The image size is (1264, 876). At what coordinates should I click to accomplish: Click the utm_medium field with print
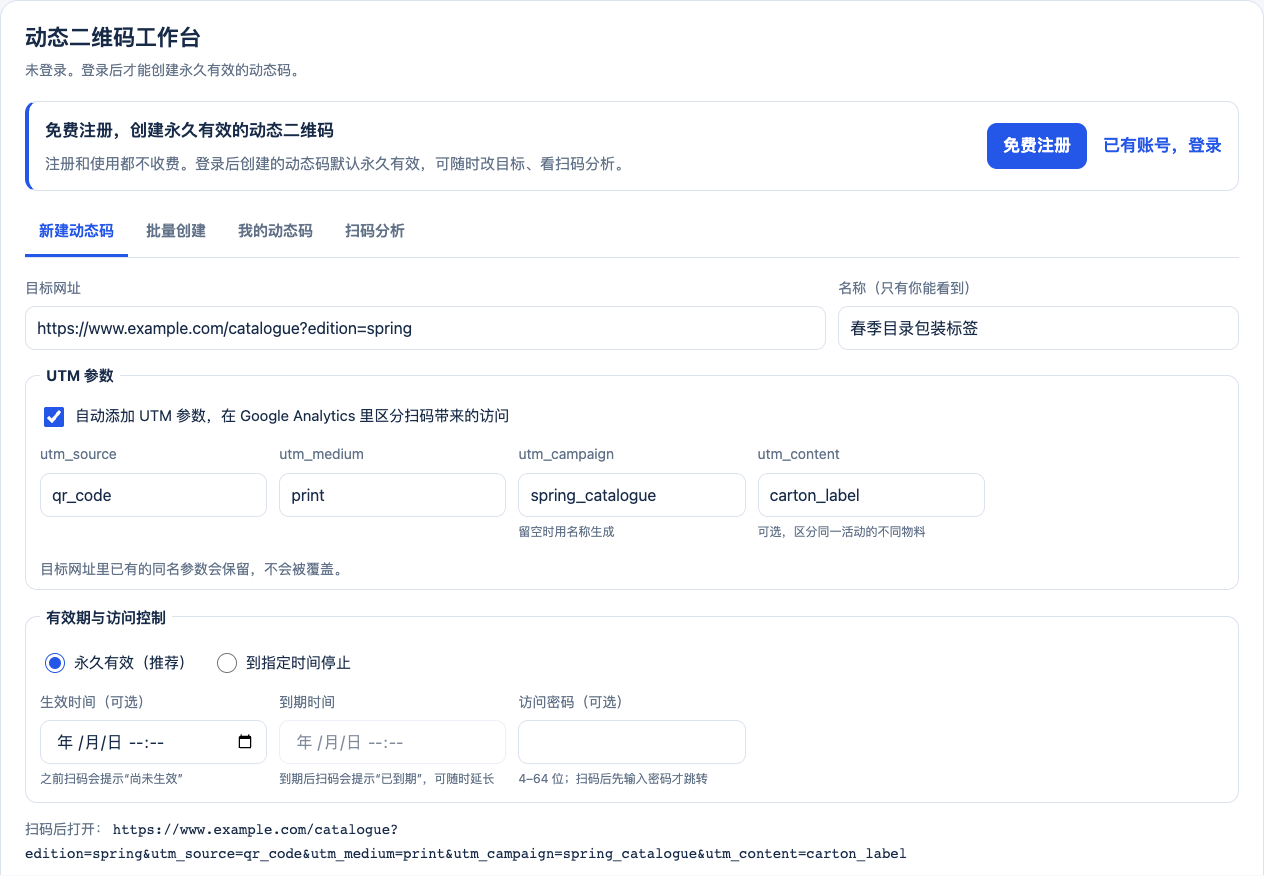pos(392,495)
